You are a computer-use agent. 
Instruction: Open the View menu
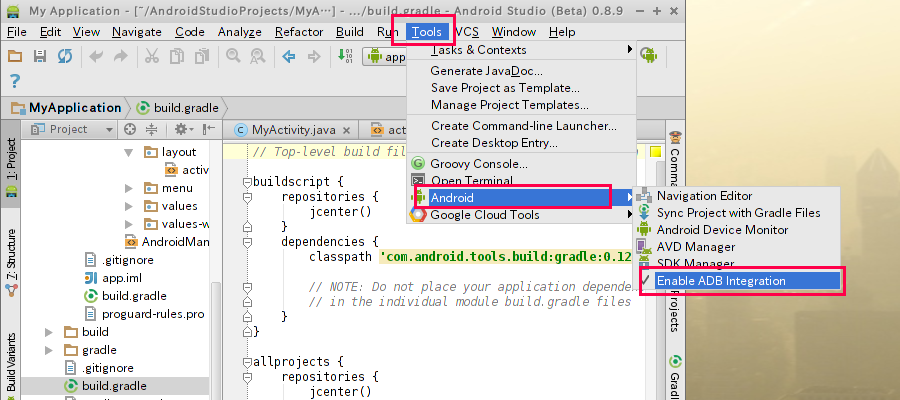(x=87, y=32)
